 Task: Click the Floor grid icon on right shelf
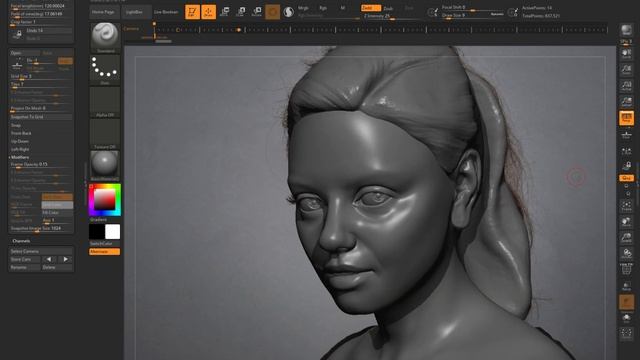tap(626, 135)
